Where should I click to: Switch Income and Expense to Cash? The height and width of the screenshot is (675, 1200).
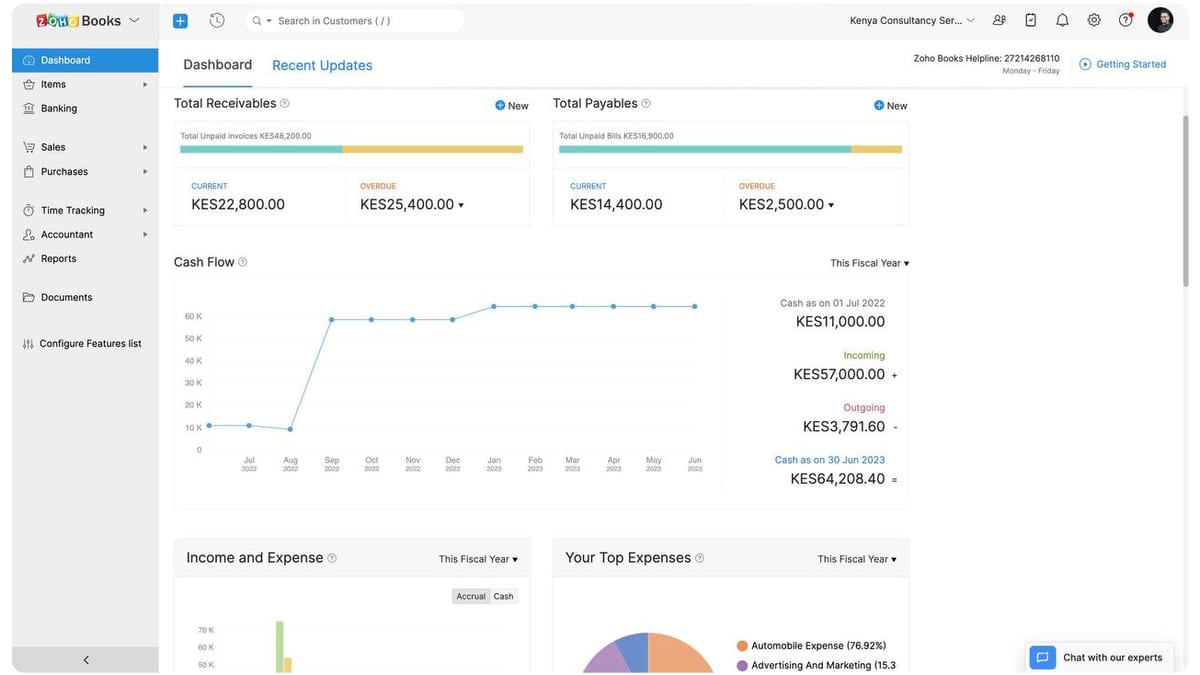(503, 596)
